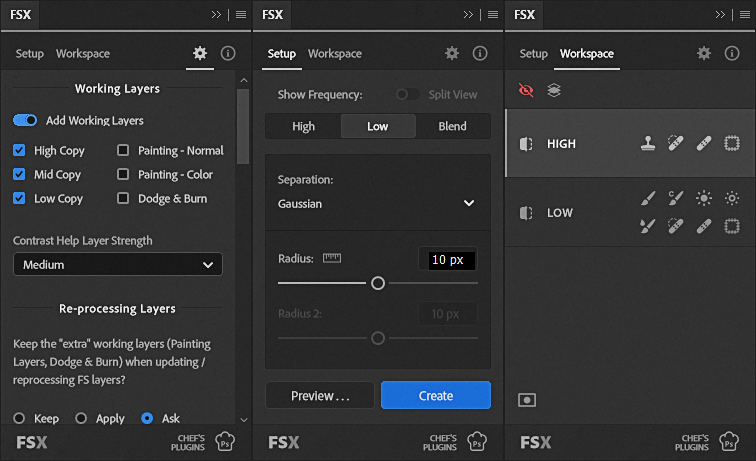Click the Radius slider handle
The width and height of the screenshot is (756, 461).
[x=378, y=283]
